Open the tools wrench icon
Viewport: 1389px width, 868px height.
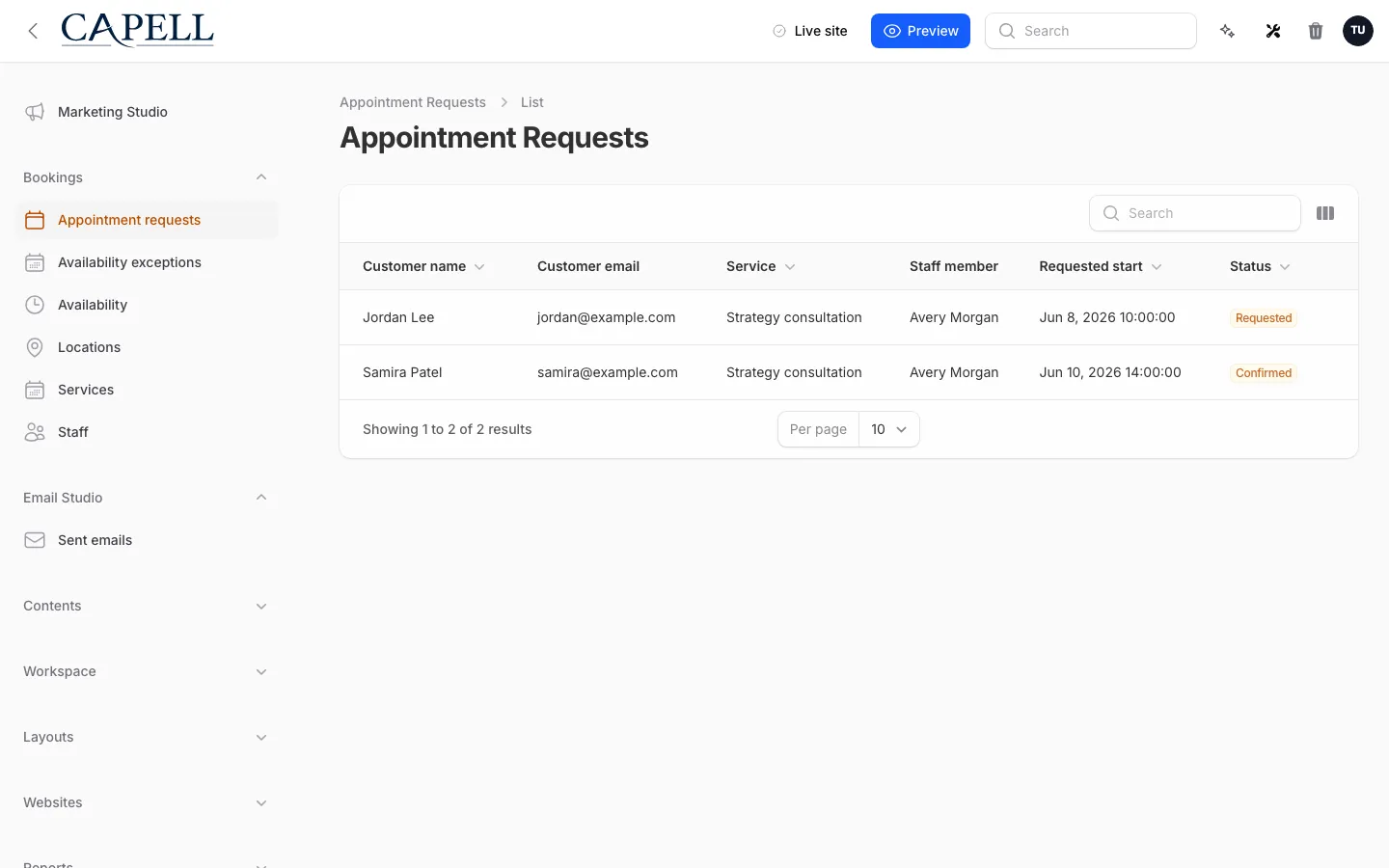click(1273, 31)
